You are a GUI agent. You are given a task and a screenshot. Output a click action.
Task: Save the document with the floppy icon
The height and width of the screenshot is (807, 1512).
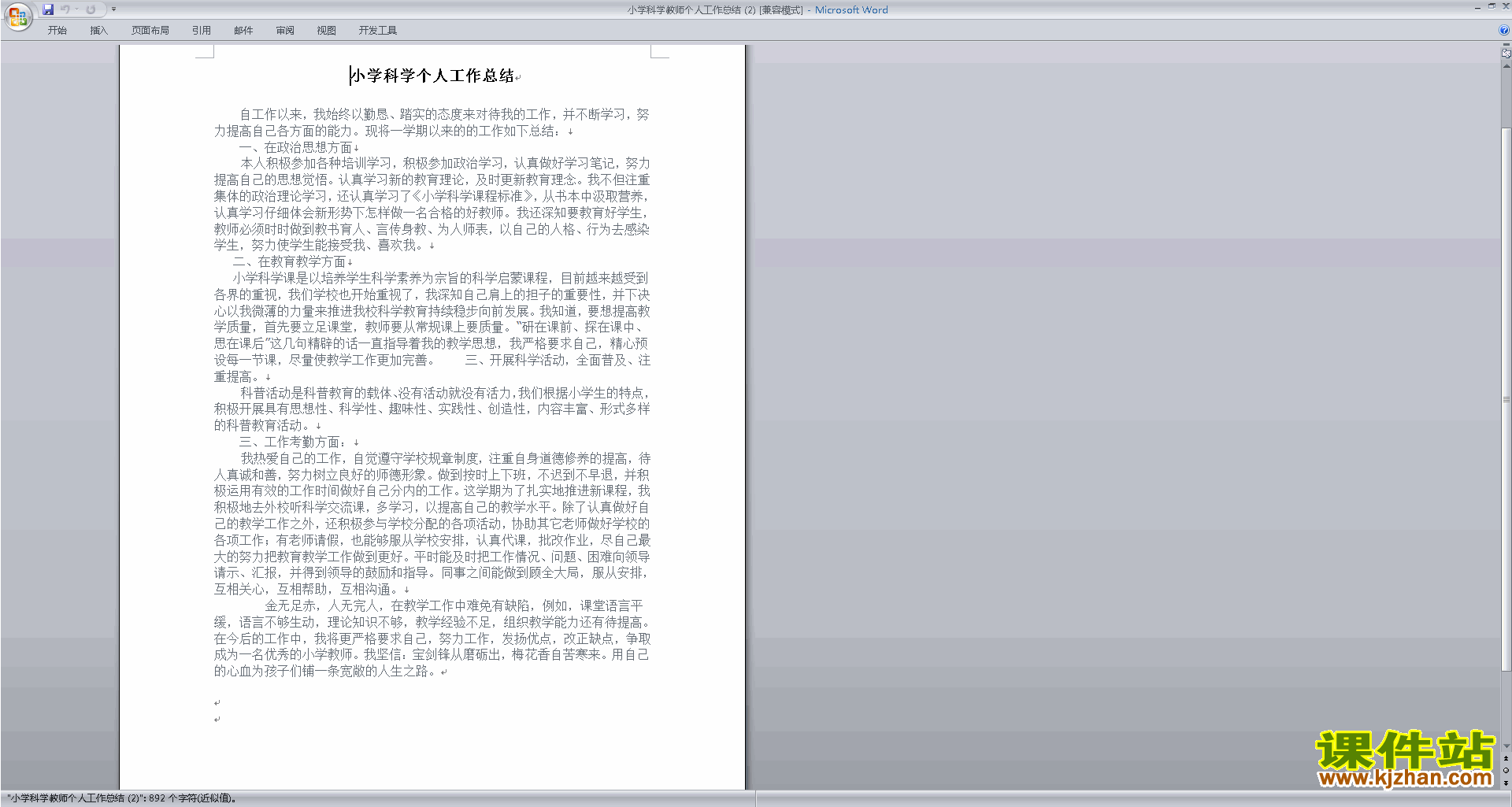pyautogui.click(x=48, y=9)
